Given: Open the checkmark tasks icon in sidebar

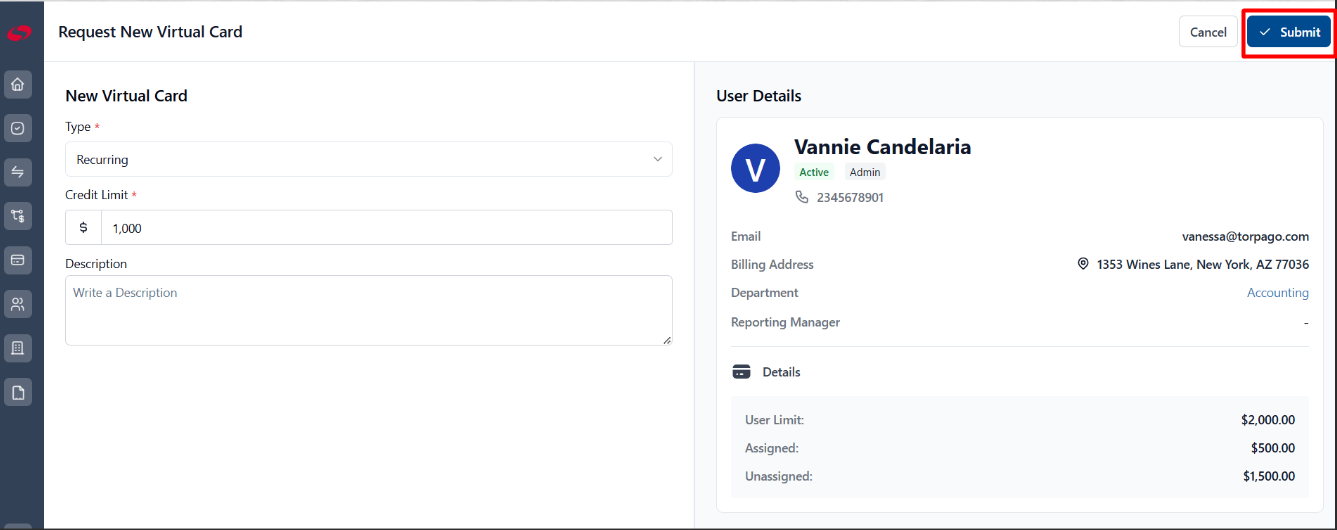Looking at the screenshot, I should [17, 128].
